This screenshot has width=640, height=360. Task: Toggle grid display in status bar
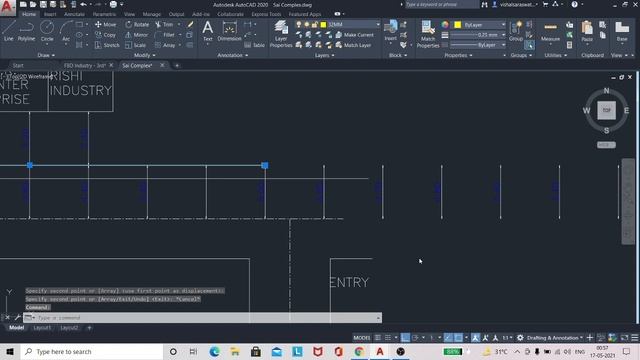(378, 338)
